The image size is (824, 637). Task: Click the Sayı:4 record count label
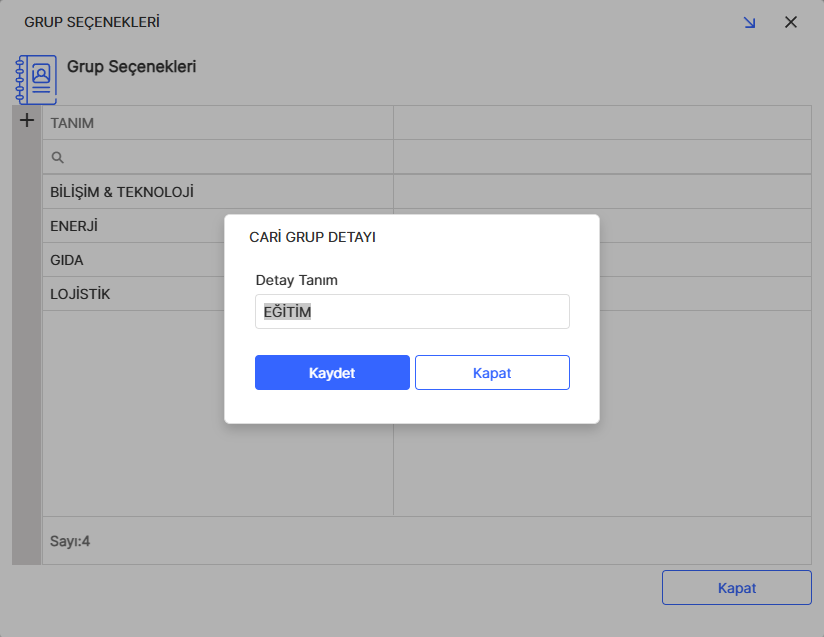pos(70,539)
